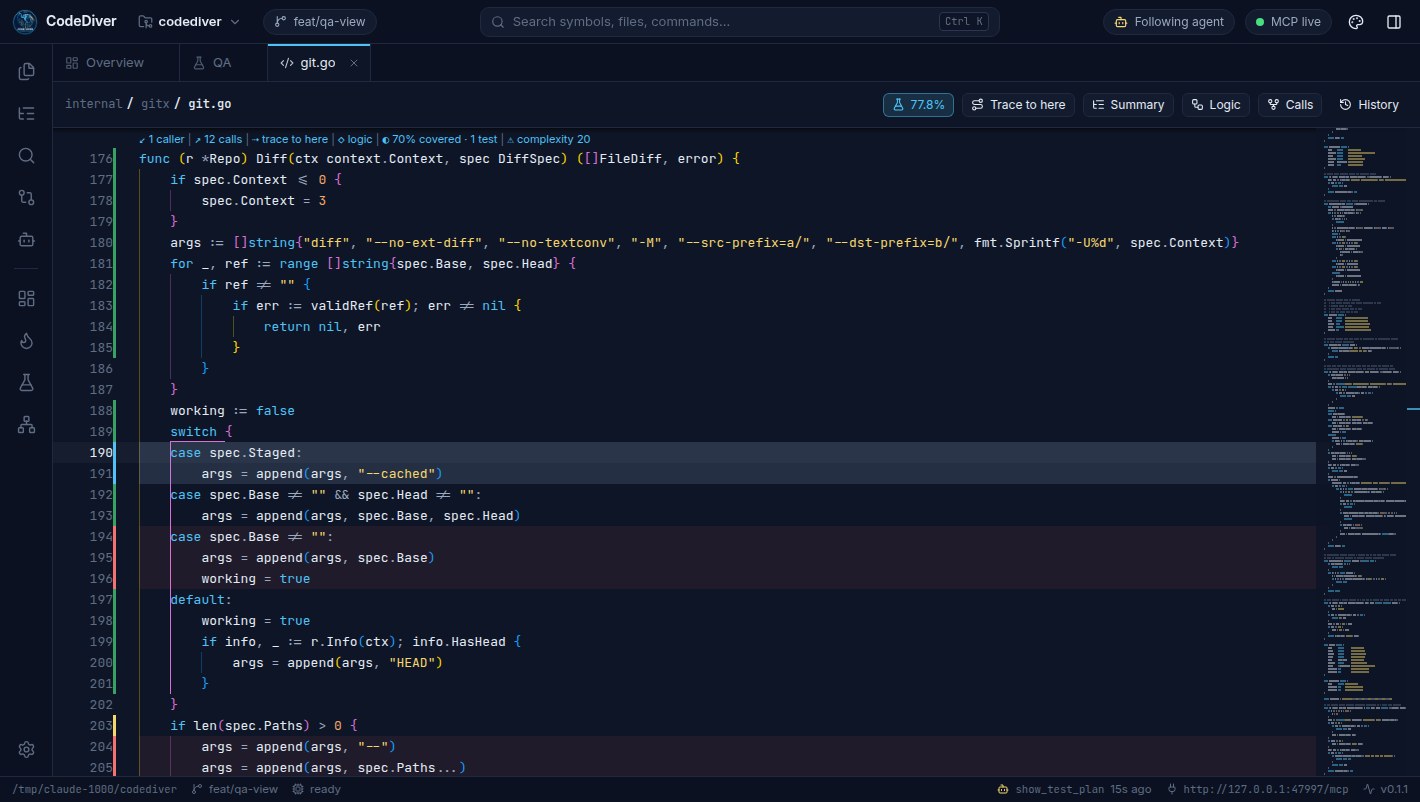Open the dashboard grid sidebar icon

[27, 298]
